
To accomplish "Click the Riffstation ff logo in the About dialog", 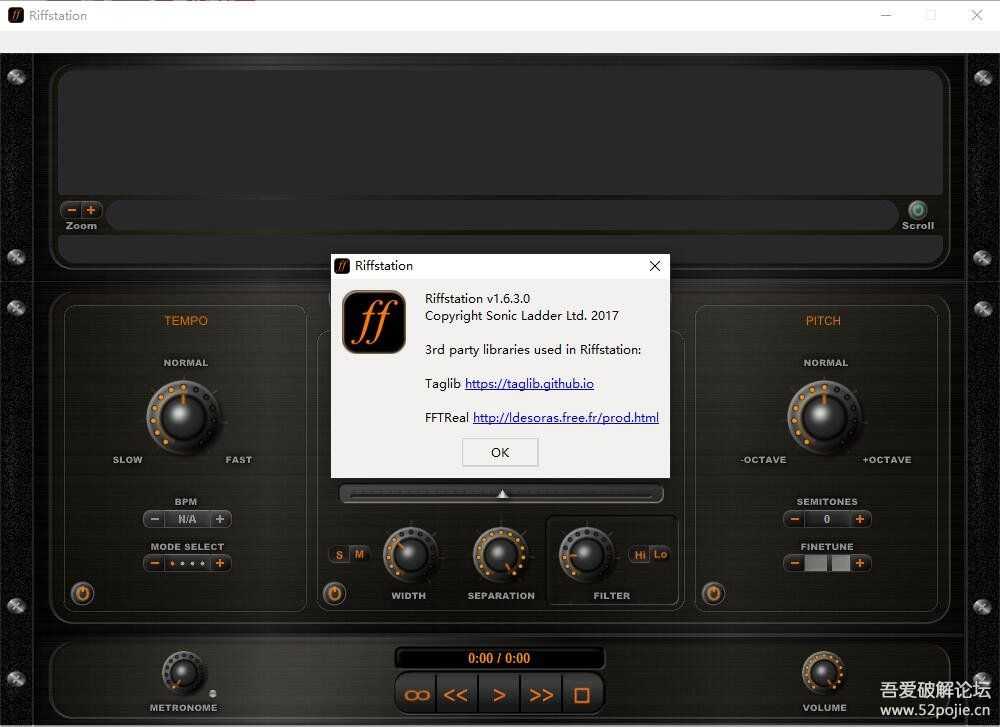I will tap(373, 323).
